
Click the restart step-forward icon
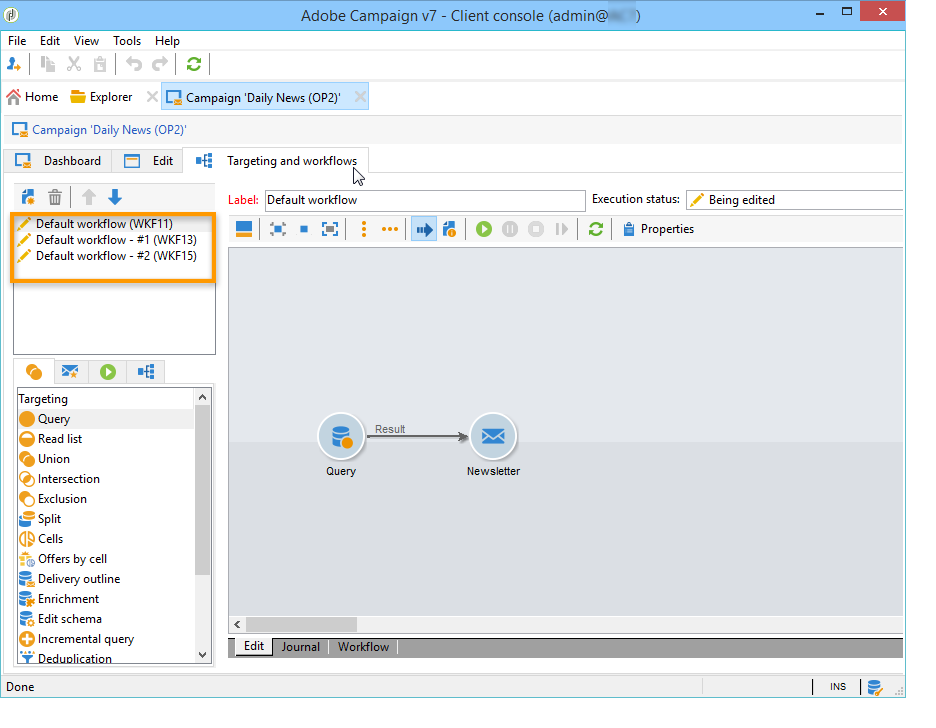(561, 229)
